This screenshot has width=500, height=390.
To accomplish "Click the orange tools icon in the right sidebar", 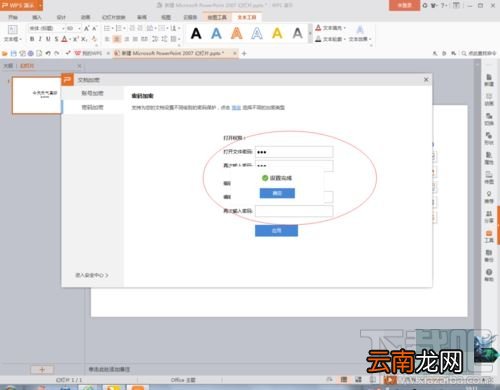I will coord(489,236).
